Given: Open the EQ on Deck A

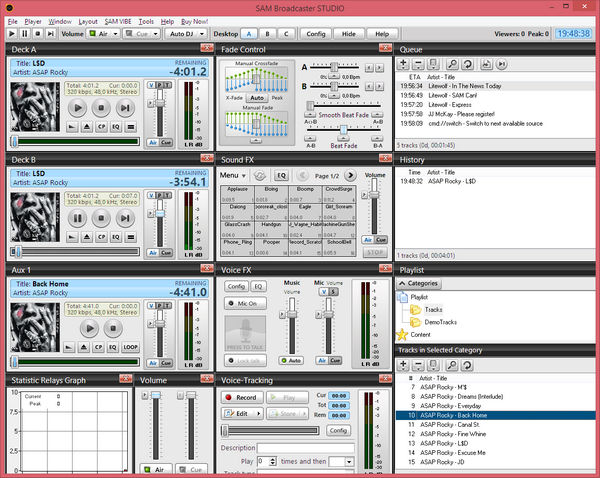Looking at the screenshot, I should pyautogui.click(x=117, y=127).
